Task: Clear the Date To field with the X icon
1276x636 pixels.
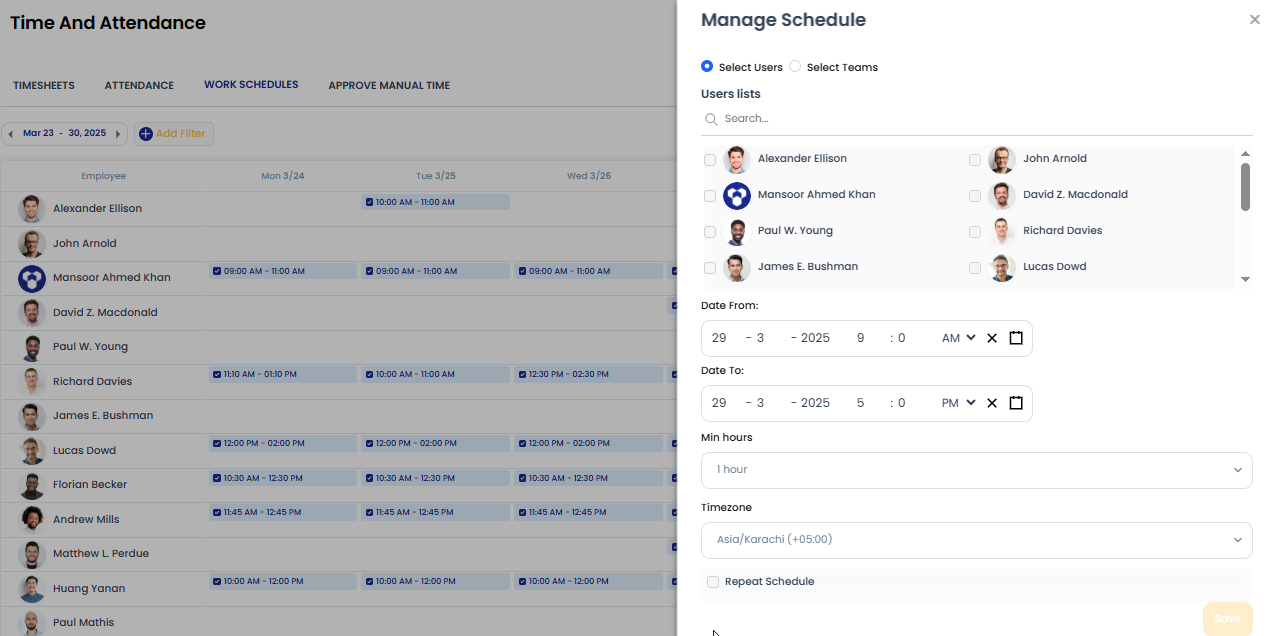Action: (x=991, y=403)
